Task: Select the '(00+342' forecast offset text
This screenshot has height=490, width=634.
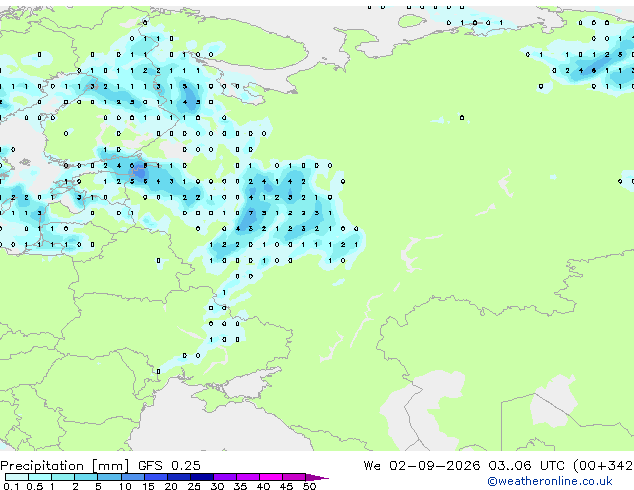Action: 603,466
